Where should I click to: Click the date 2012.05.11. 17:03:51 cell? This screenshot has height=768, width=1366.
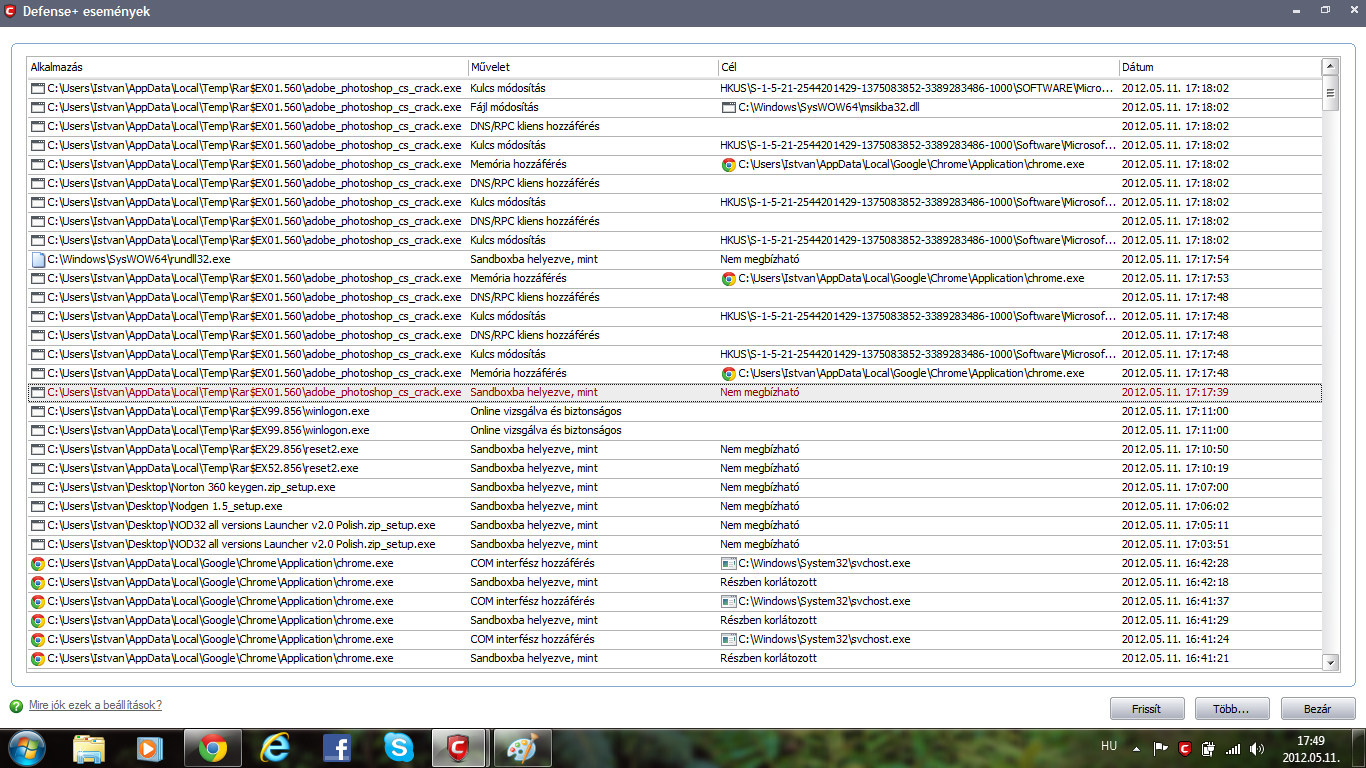tap(1175, 544)
